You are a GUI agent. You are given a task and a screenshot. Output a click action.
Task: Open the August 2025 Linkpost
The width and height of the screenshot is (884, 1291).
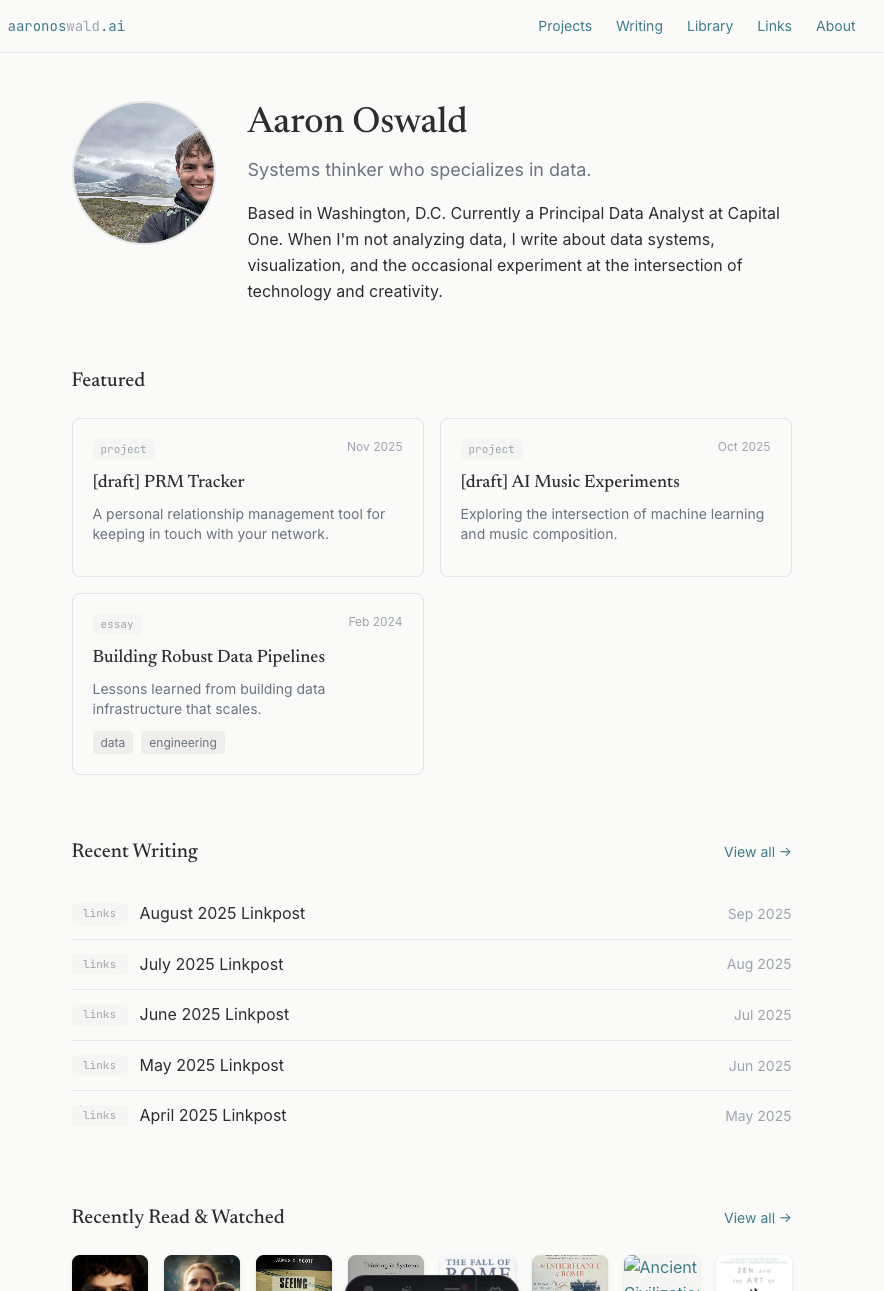[x=222, y=914]
